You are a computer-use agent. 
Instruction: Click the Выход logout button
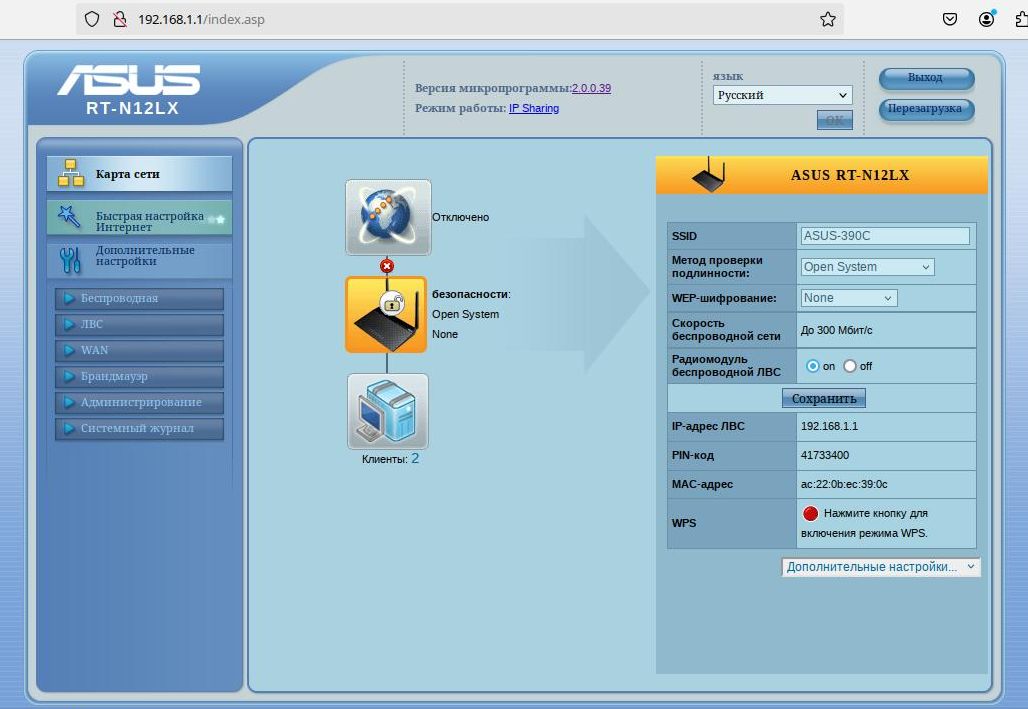926,78
